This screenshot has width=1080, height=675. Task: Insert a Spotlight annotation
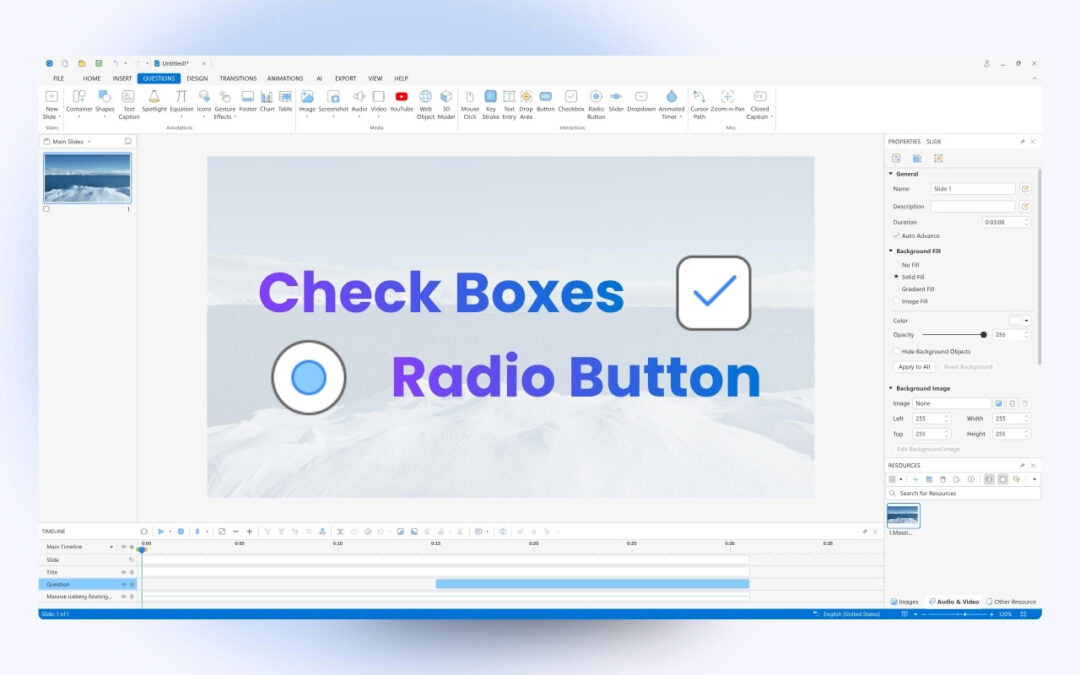click(x=154, y=101)
